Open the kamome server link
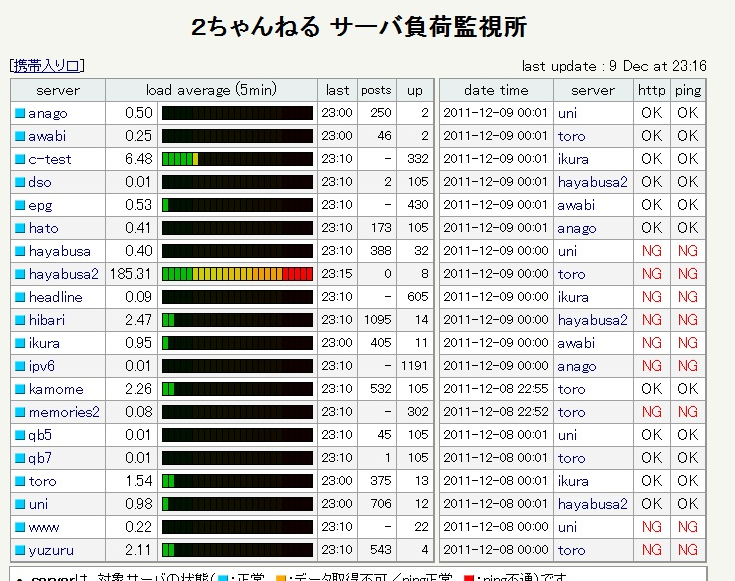The height and width of the screenshot is (581, 735). (x=56, y=389)
